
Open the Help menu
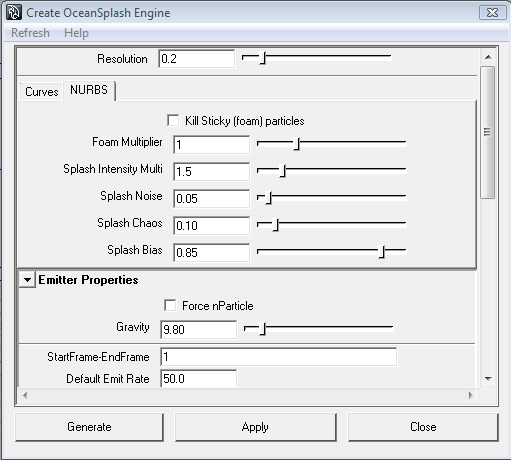tap(76, 33)
